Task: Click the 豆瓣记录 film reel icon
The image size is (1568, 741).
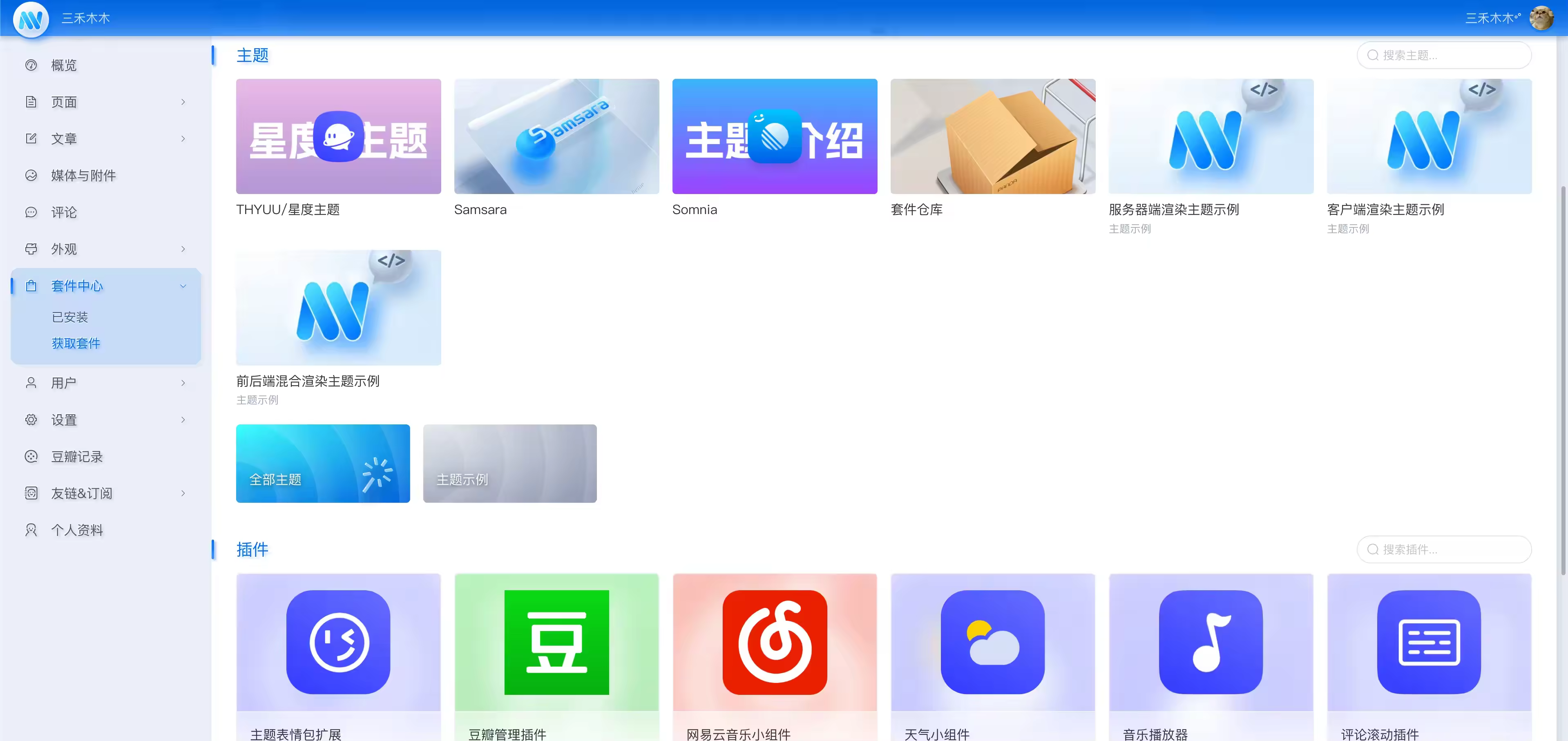Action: coord(31,456)
